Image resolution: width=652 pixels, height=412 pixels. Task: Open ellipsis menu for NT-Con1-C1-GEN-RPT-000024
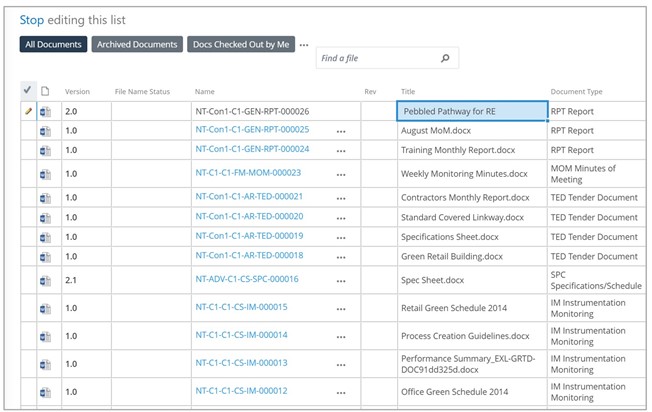[x=341, y=151]
